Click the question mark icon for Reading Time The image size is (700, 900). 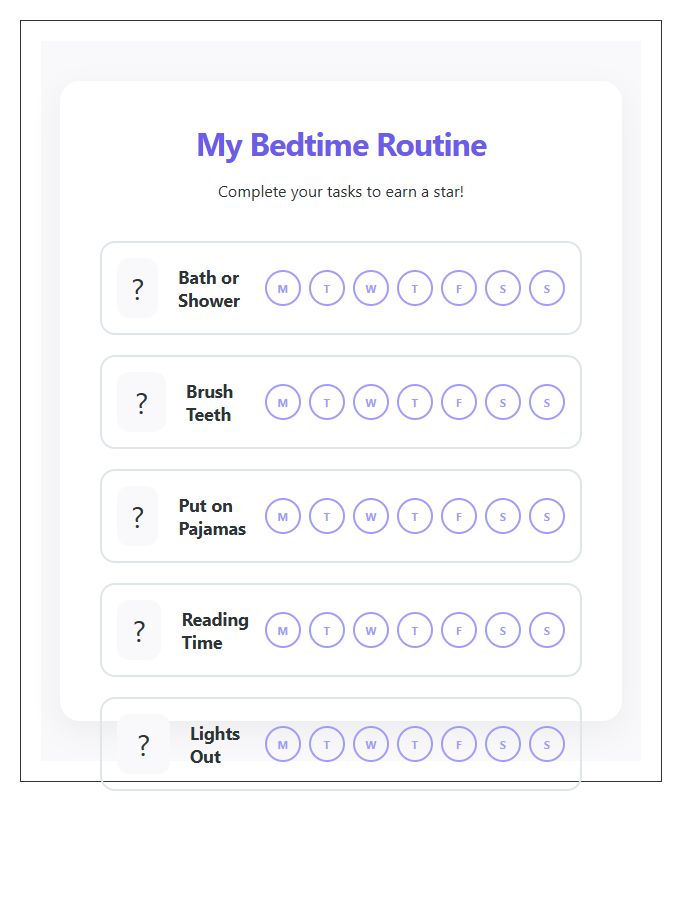tap(138, 630)
